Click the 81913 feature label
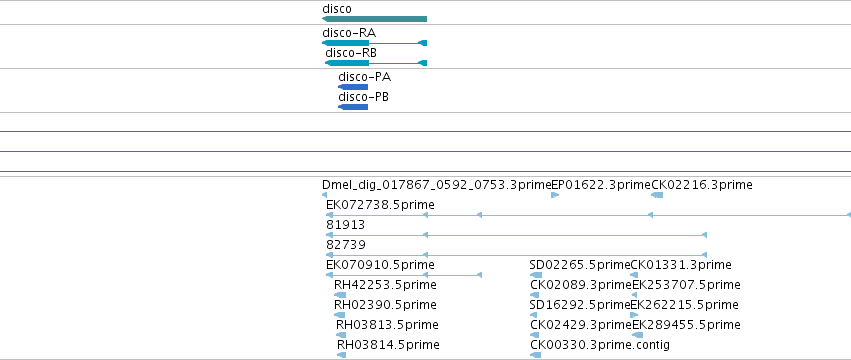Image resolution: width=851 pixels, height=360 pixels. click(x=346, y=225)
